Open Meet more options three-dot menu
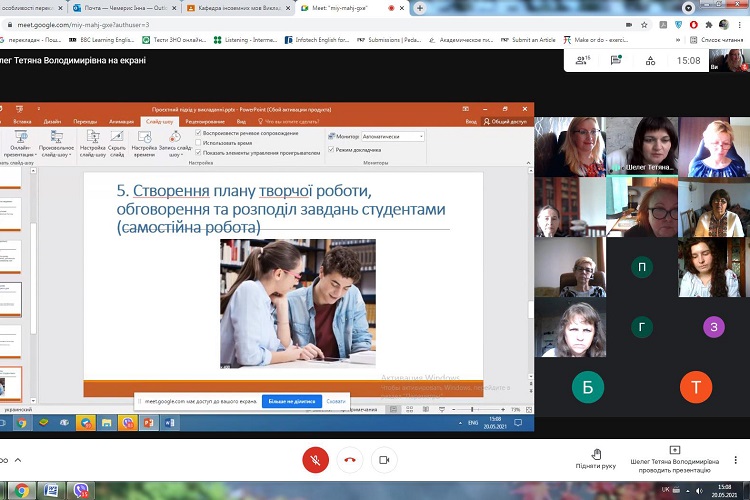 click(x=735, y=460)
